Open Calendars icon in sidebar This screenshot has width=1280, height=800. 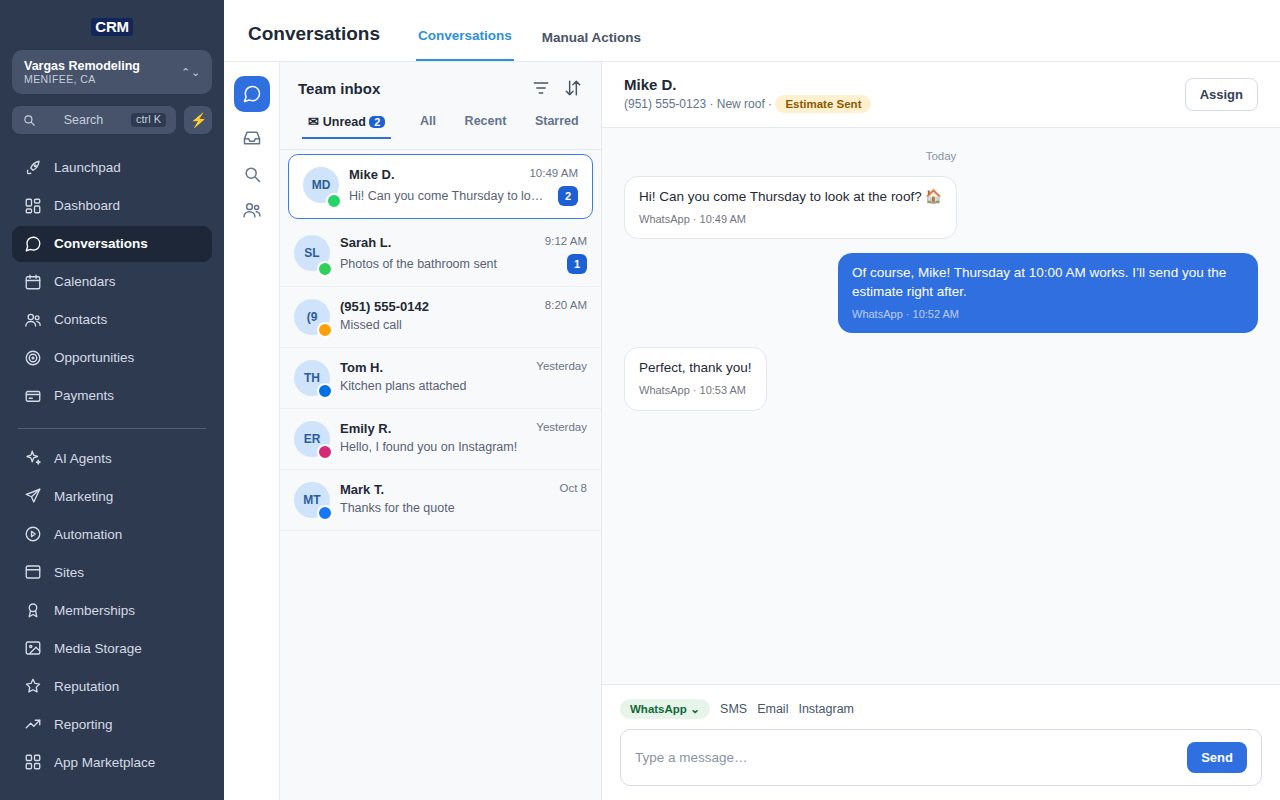[33, 282]
